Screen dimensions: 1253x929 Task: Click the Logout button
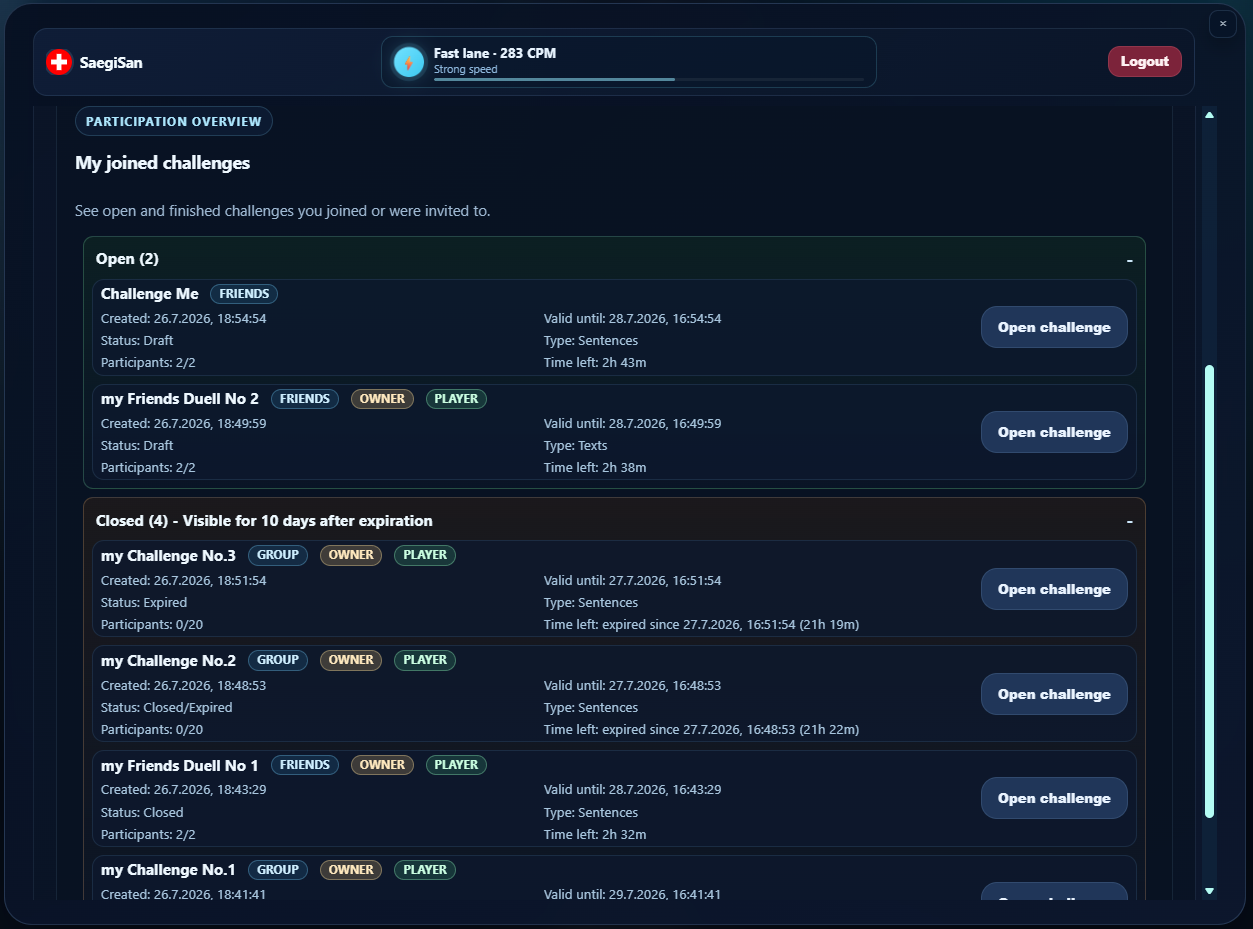point(1144,62)
